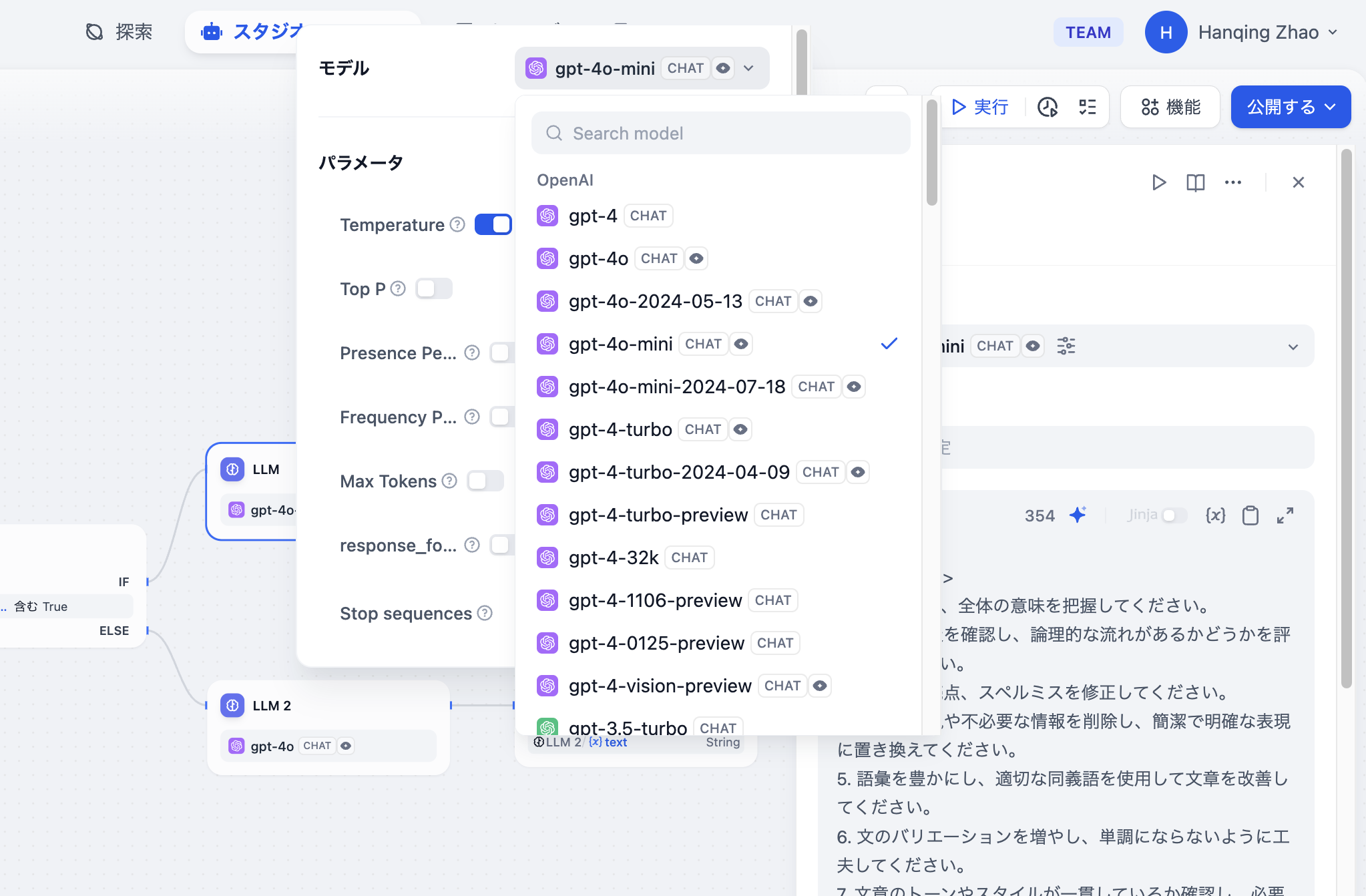Select gpt-4-1106-preview model
Viewport: 1366px width, 896px height.
pos(718,600)
